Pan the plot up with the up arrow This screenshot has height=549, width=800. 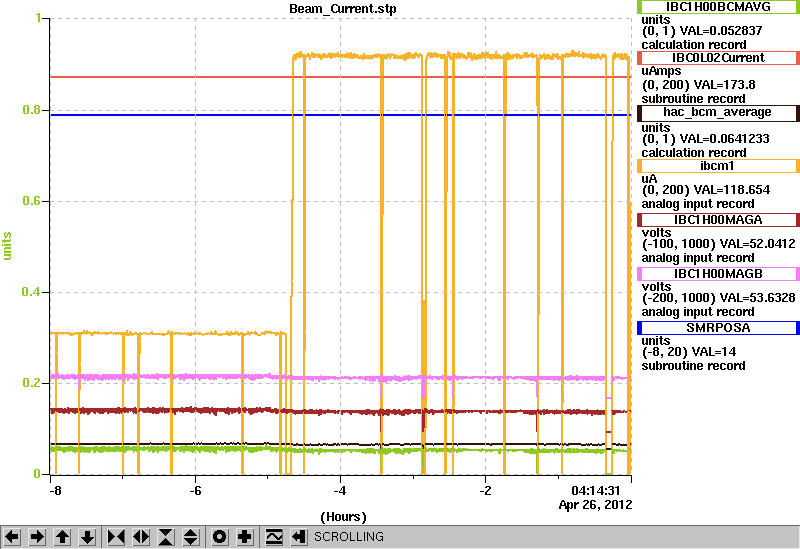click(x=62, y=537)
